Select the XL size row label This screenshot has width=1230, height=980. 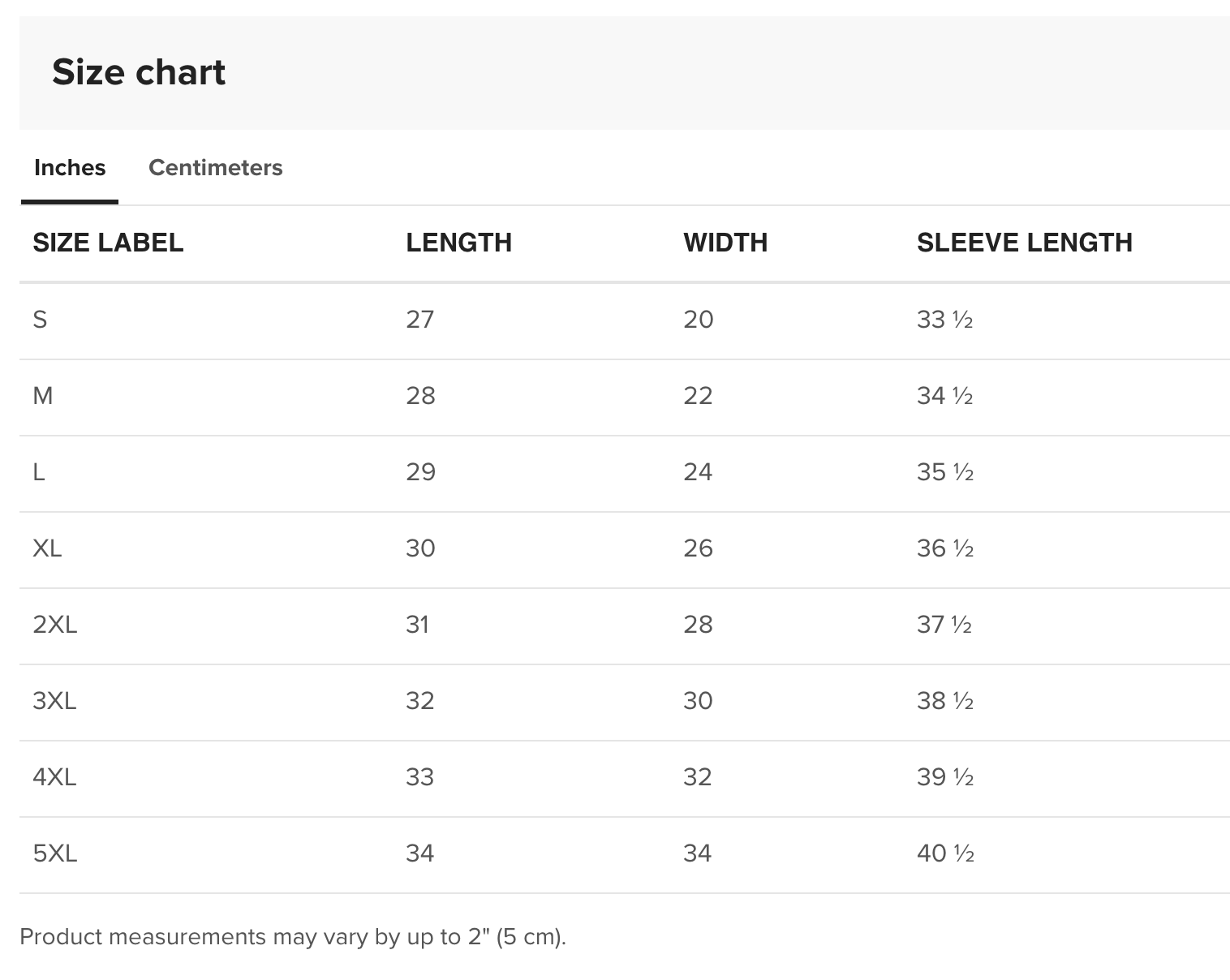[x=47, y=548]
